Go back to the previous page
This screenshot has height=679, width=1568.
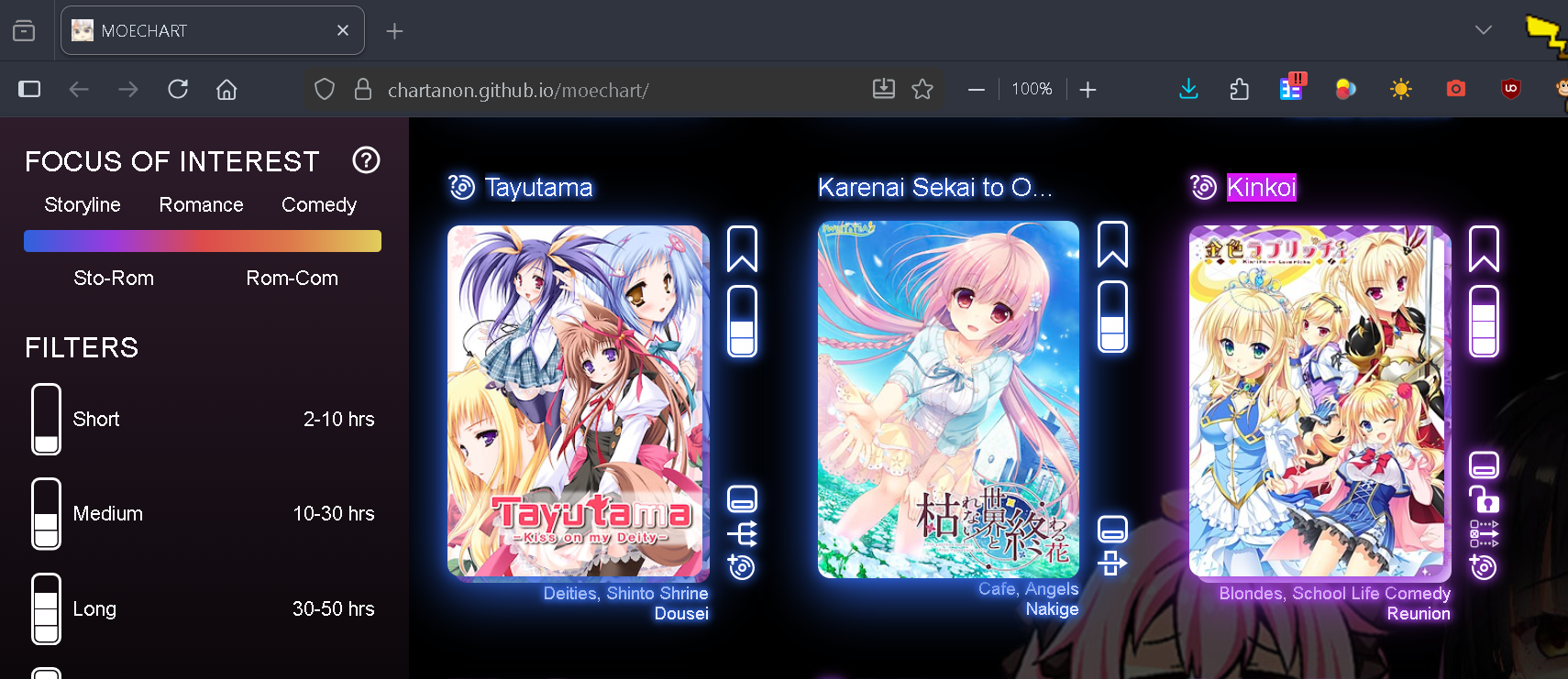click(x=79, y=89)
